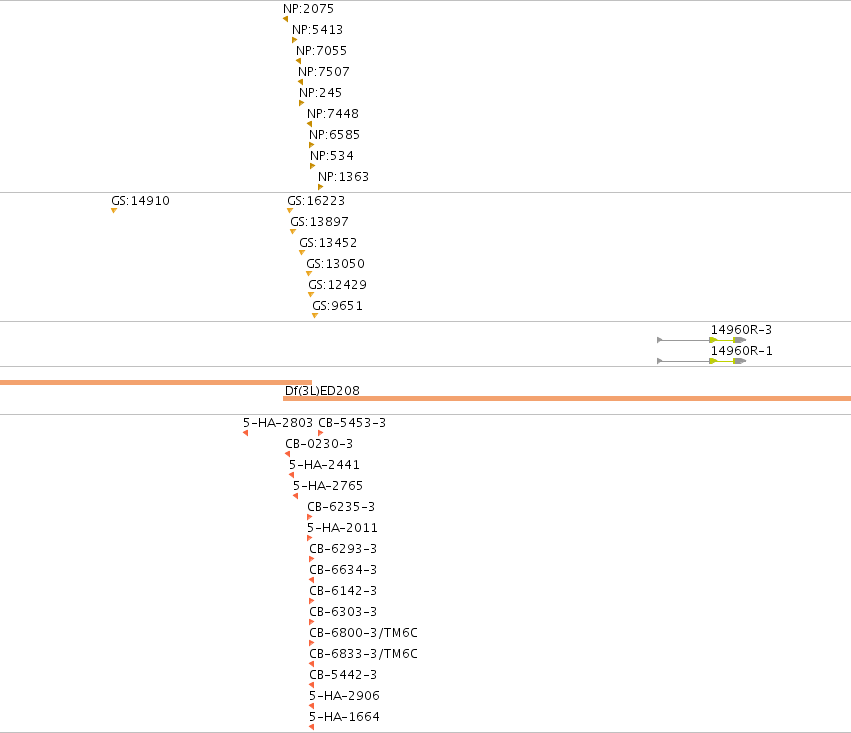Click the triangle marker under NP:1363
This screenshot has width=851, height=733.
tap(320, 187)
